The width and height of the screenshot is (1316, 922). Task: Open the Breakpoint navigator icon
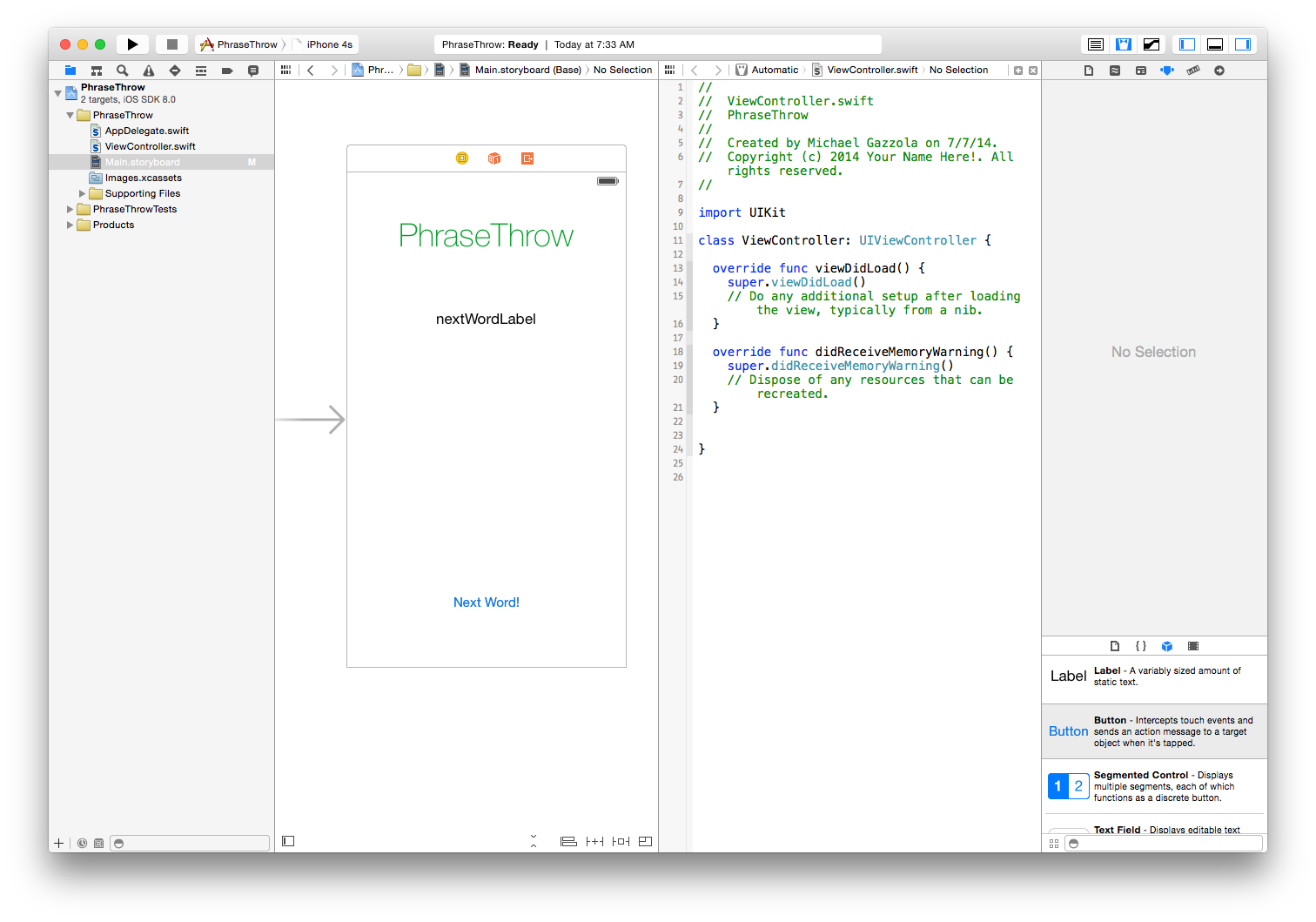227,71
